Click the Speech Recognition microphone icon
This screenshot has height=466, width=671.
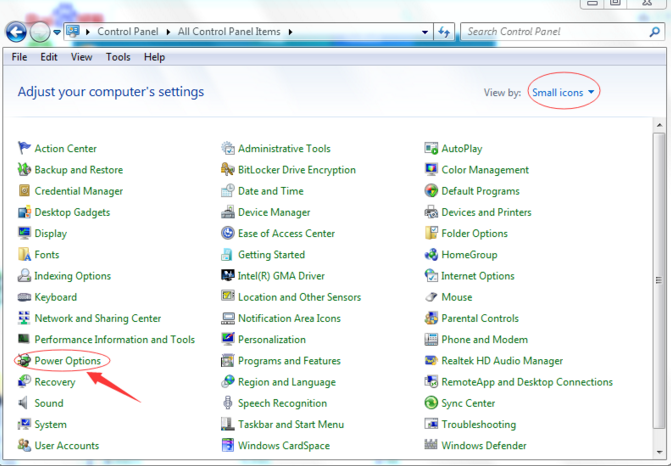click(x=228, y=403)
